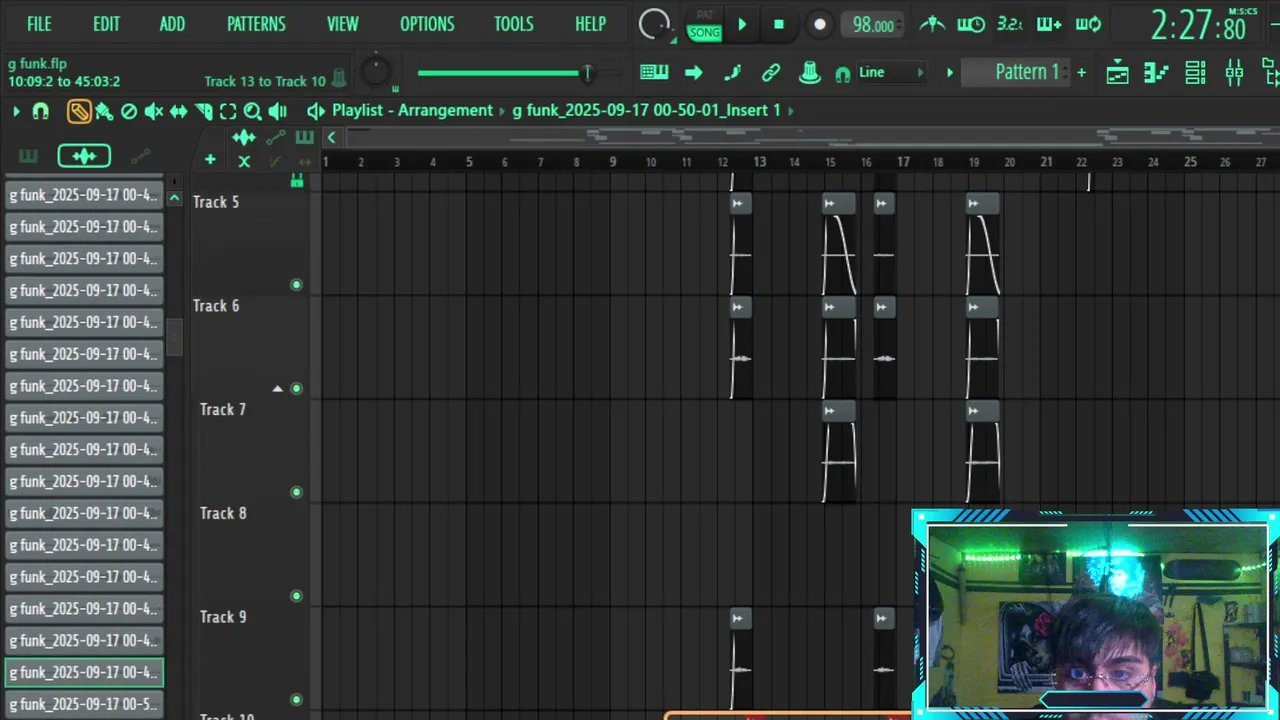Open the Playlist view icon

pos(1118,72)
